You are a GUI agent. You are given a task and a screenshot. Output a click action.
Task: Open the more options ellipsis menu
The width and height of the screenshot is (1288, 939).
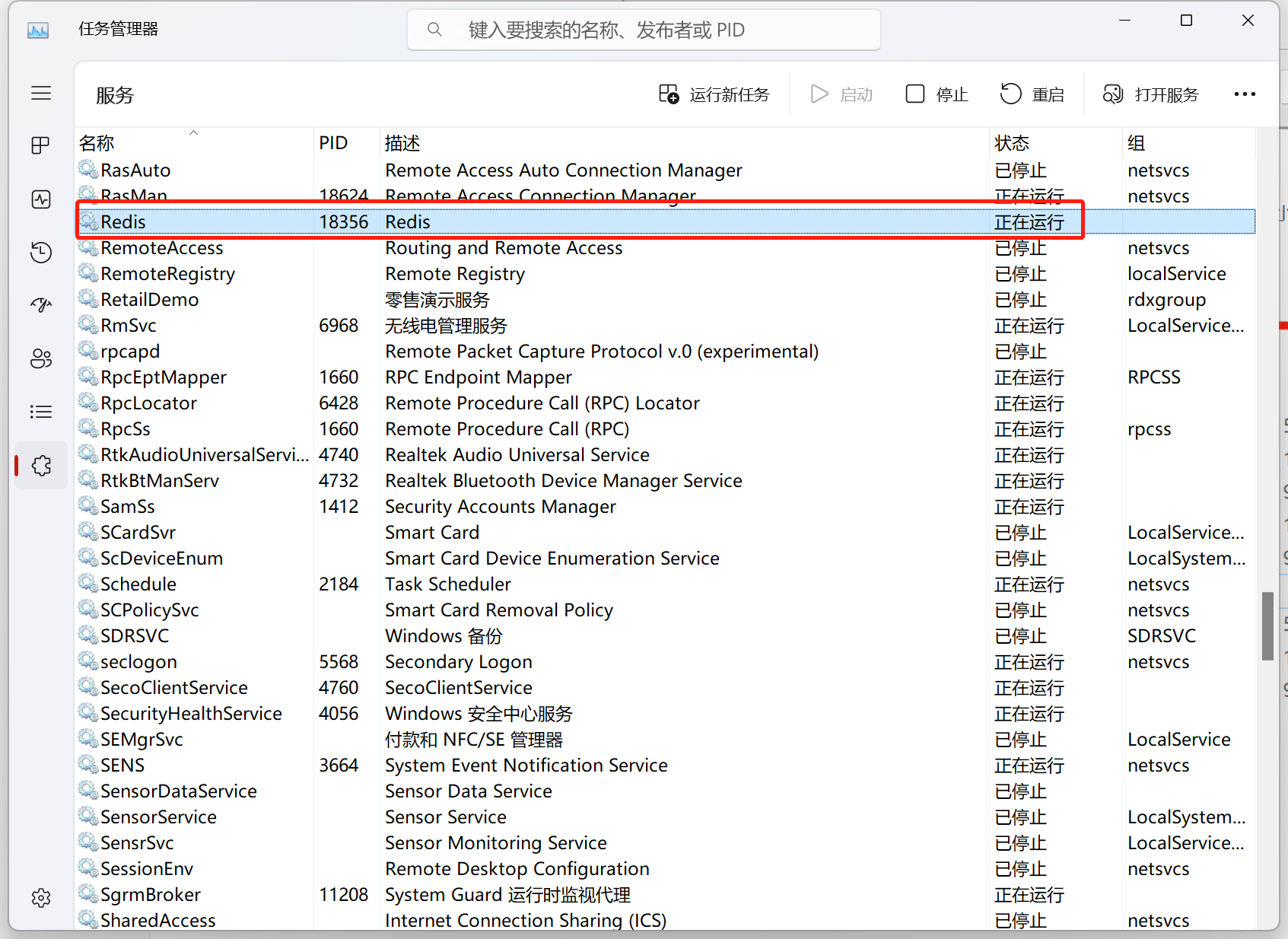point(1245,94)
